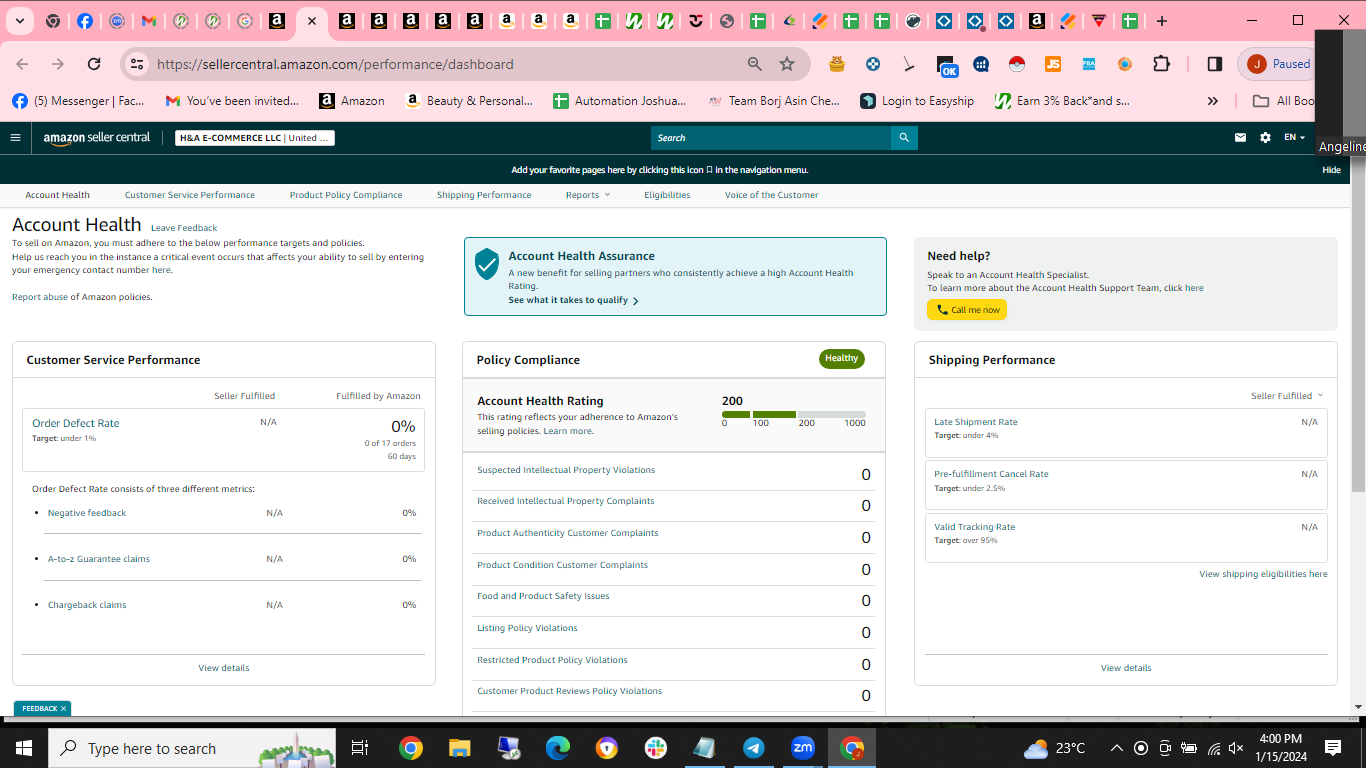This screenshot has width=1366, height=768.
Task: Open See what it takes to qualify
Action: [x=573, y=300]
